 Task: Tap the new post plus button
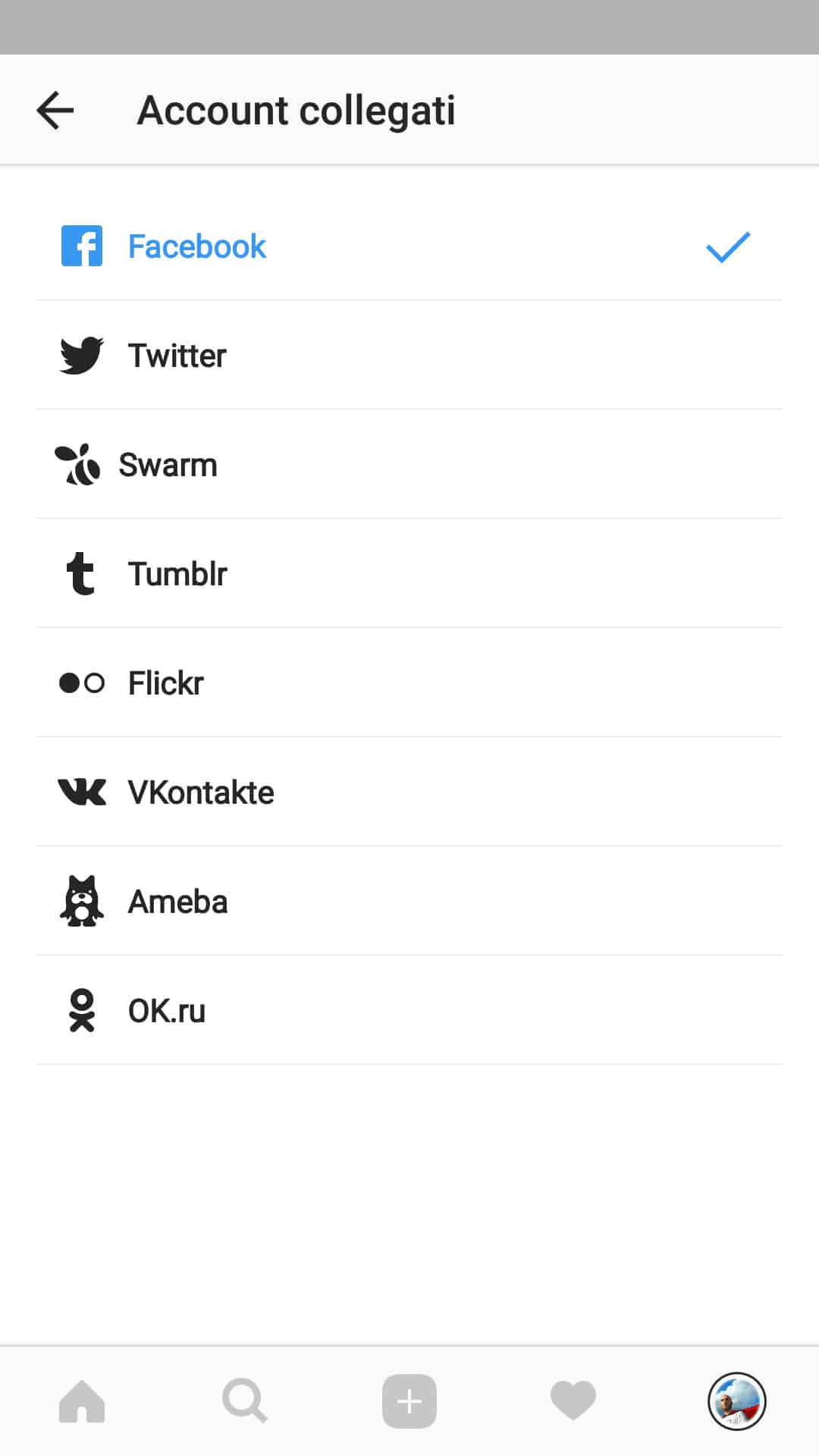point(409,1401)
